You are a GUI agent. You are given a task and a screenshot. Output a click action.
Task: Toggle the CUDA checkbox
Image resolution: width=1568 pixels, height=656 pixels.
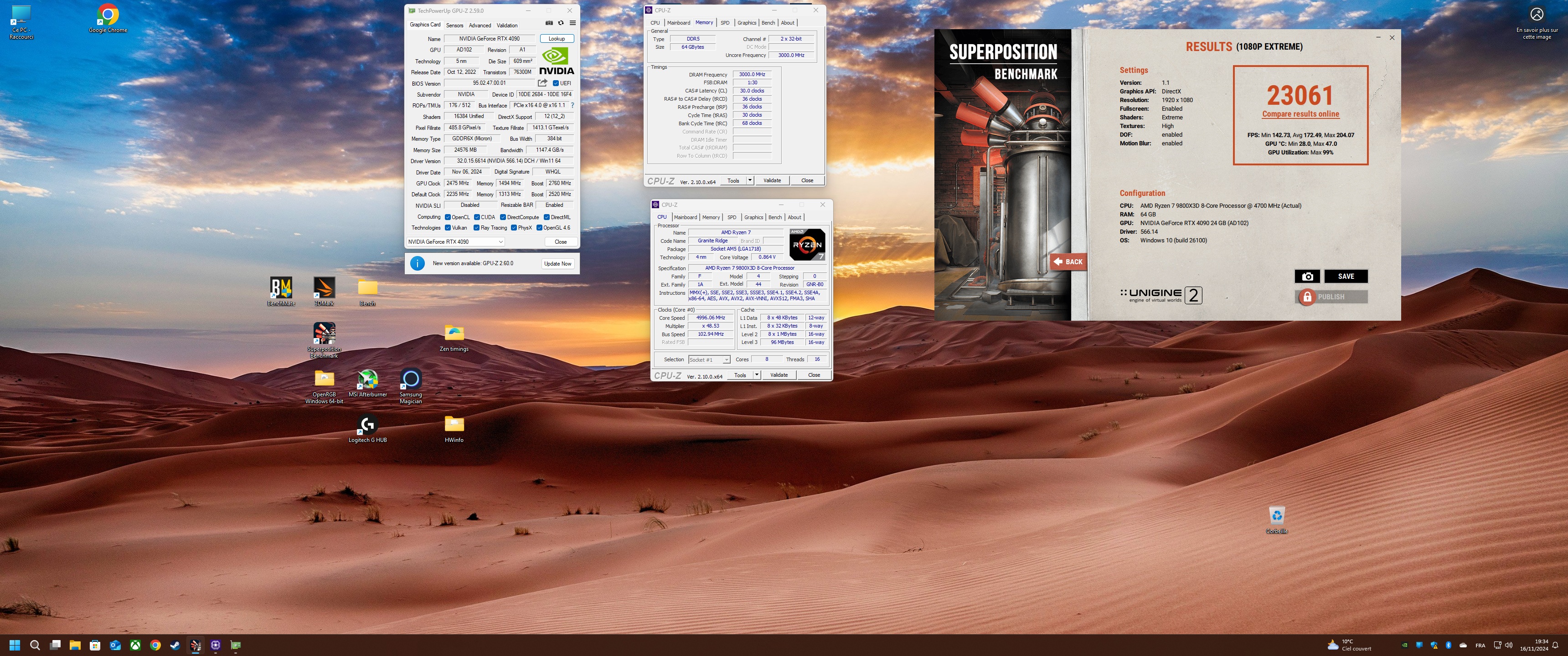click(x=477, y=217)
